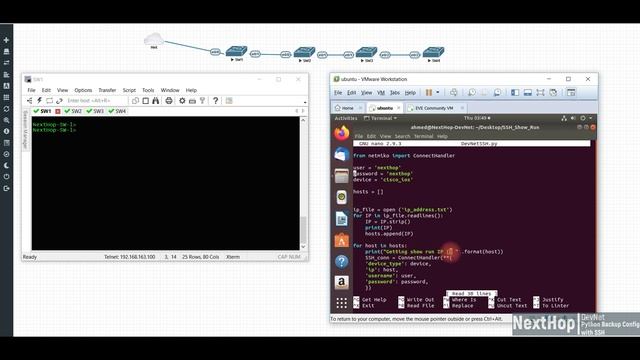
Task: Switch to the SW2 session tab
Action: pos(73,111)
